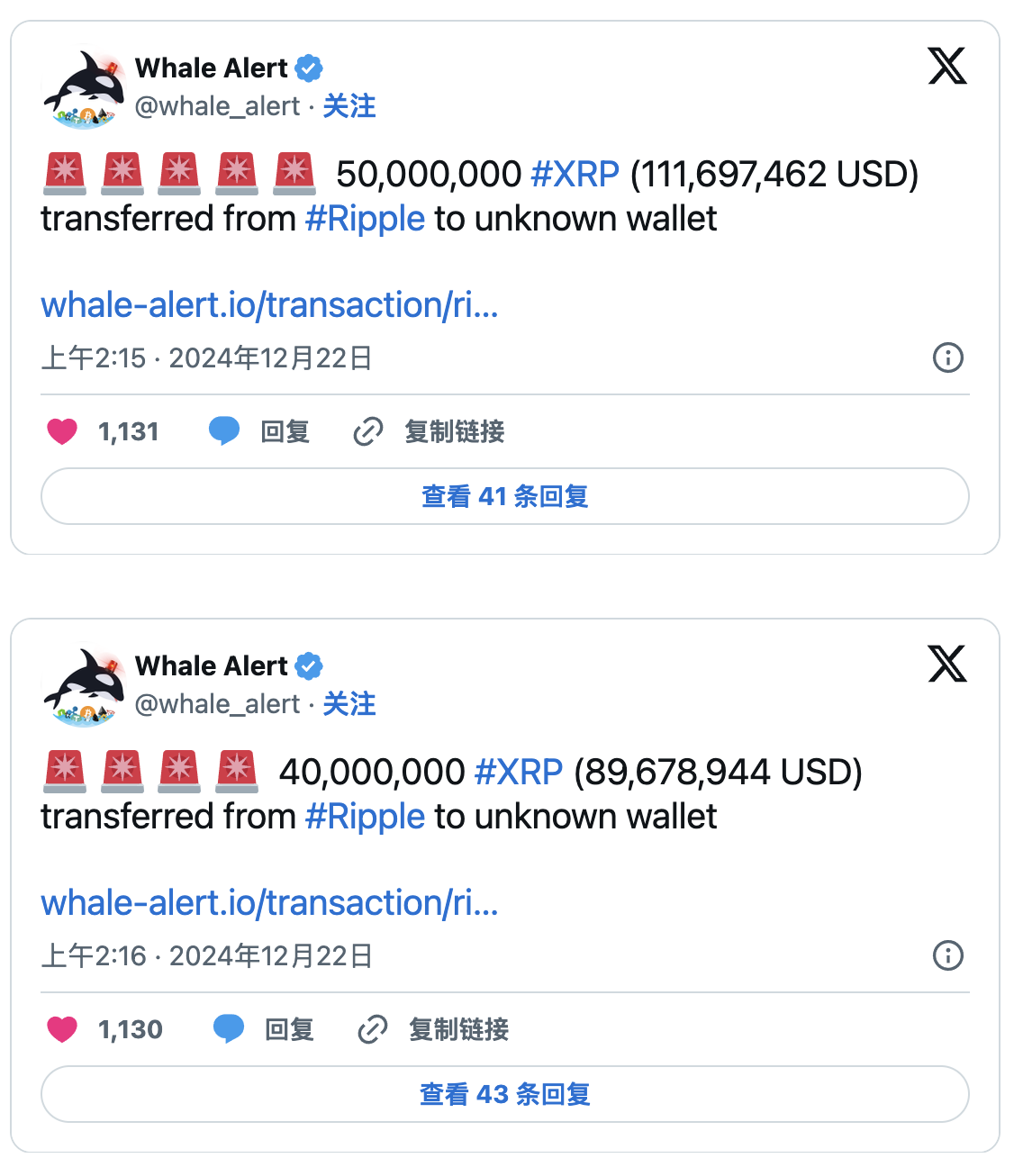Click reply bubble icon on first tweet
1014x1176 pixels.
coord(224,431)
